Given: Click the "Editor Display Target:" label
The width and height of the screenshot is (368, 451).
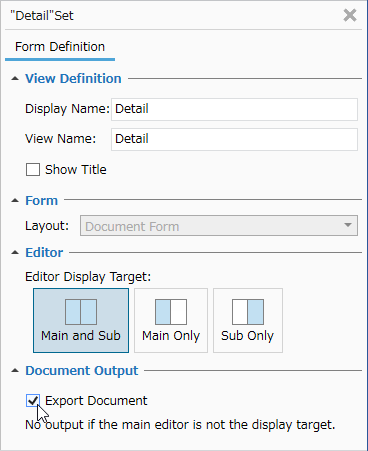Looking at the screenshot, I should tap(88, 277).
